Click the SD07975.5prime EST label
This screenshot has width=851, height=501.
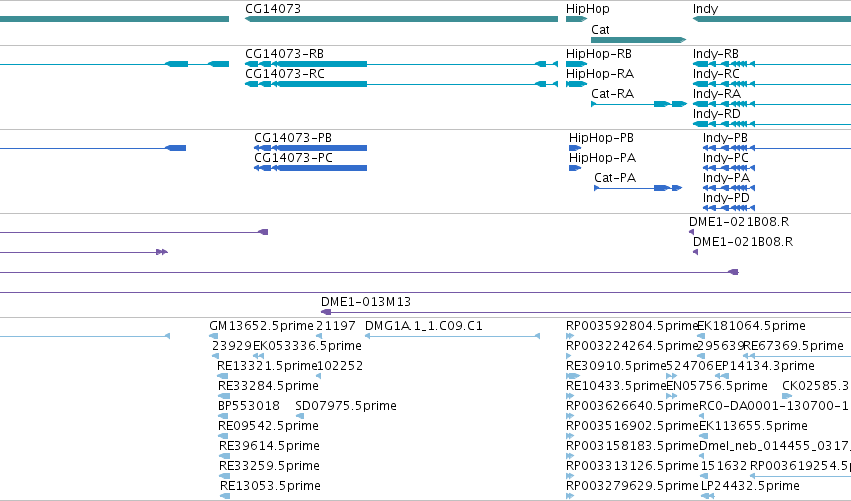tap(346, 406)
